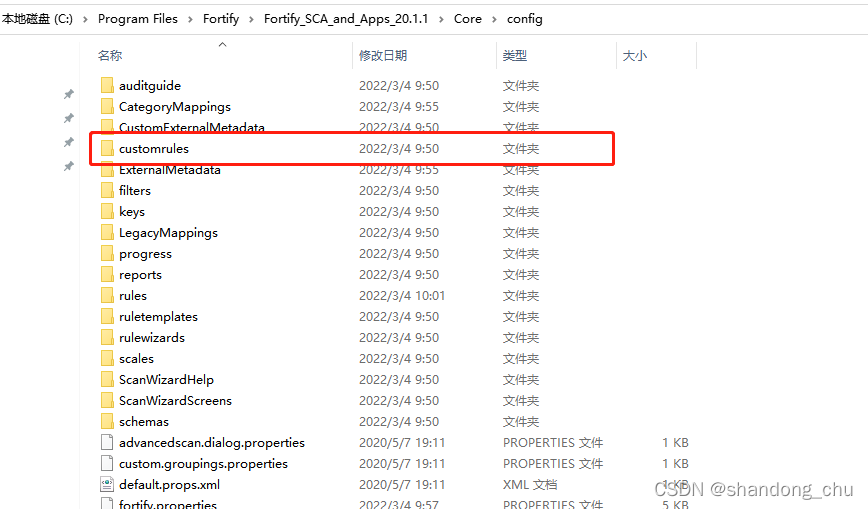
Task: Expand chevron after Core breadcrumb
Action: (494, 19)
